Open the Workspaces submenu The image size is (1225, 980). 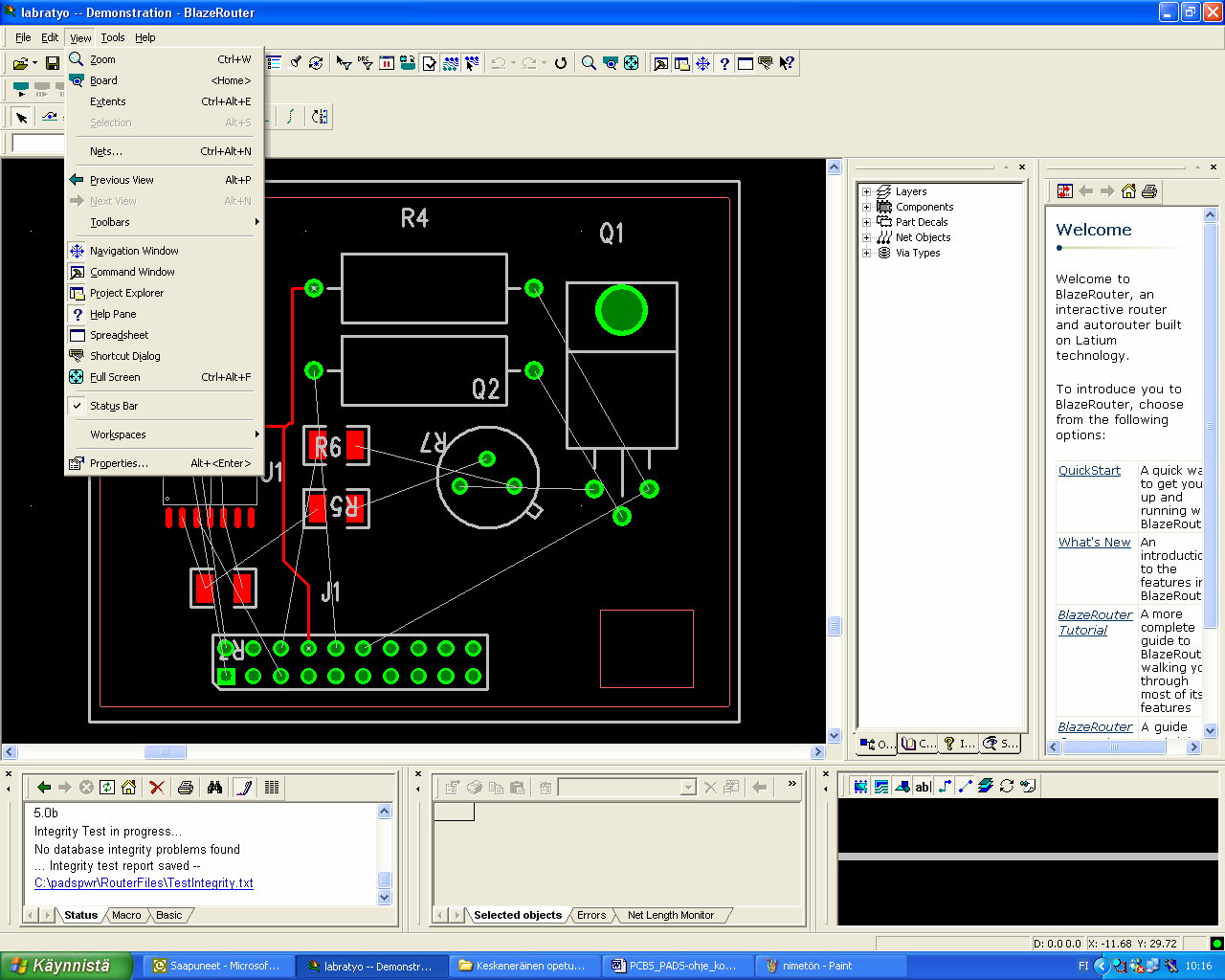[x=163, y=434]
